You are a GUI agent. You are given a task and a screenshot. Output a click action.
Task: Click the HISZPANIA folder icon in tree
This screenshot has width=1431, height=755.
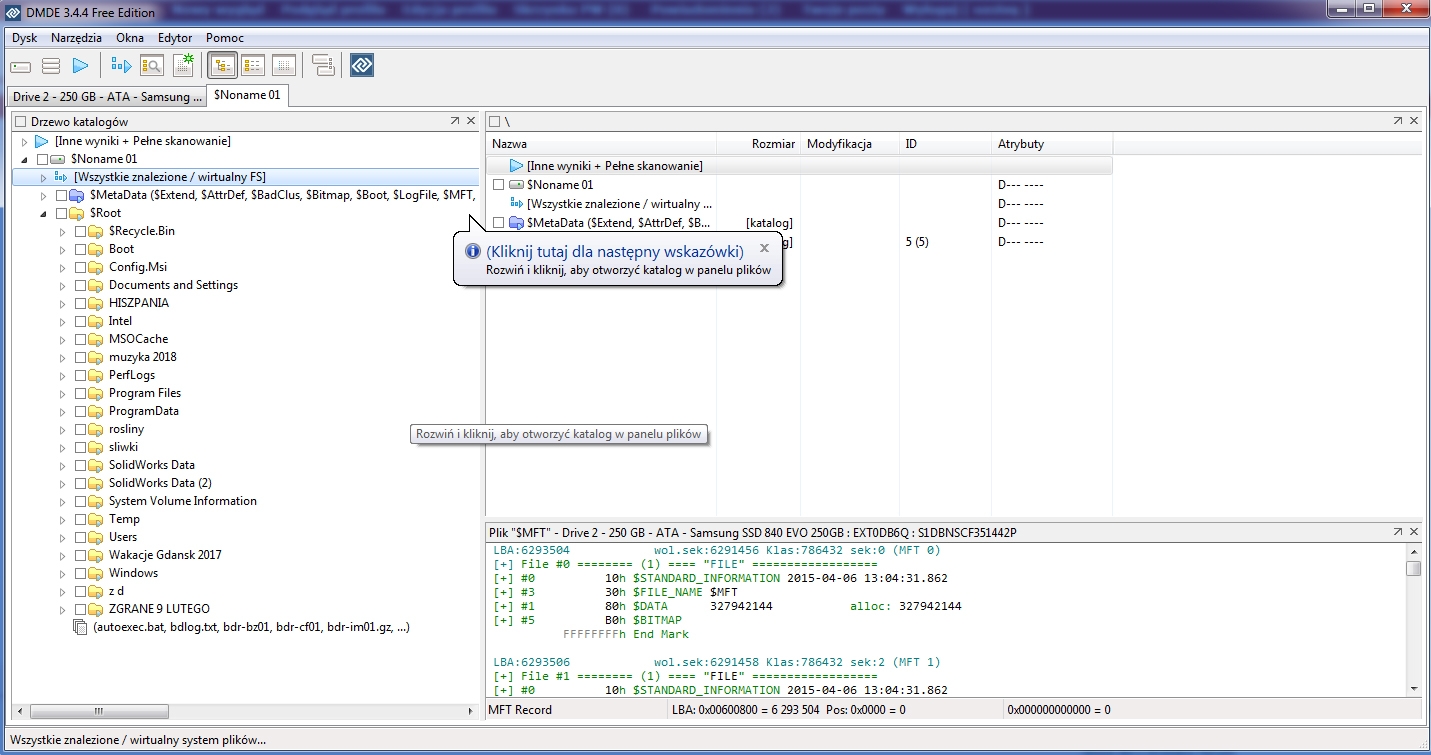pos(96,303)
